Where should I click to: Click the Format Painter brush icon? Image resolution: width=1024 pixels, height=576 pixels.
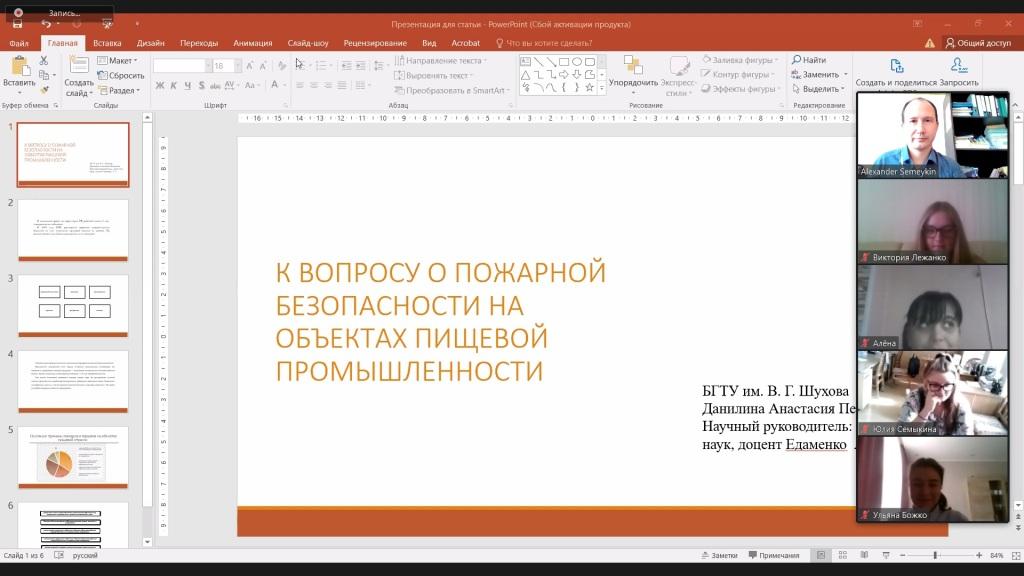(x=44, y=89)
